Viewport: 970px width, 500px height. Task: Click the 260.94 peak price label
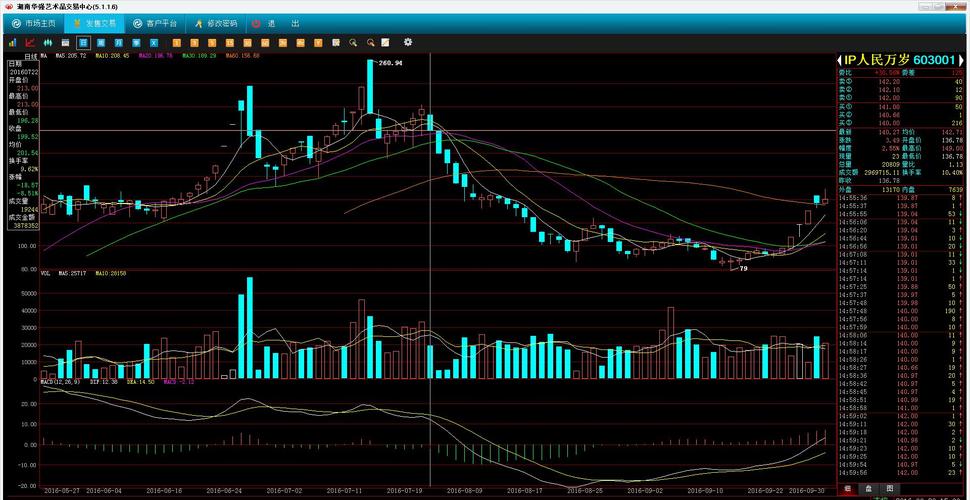click(x=390, y=62)
